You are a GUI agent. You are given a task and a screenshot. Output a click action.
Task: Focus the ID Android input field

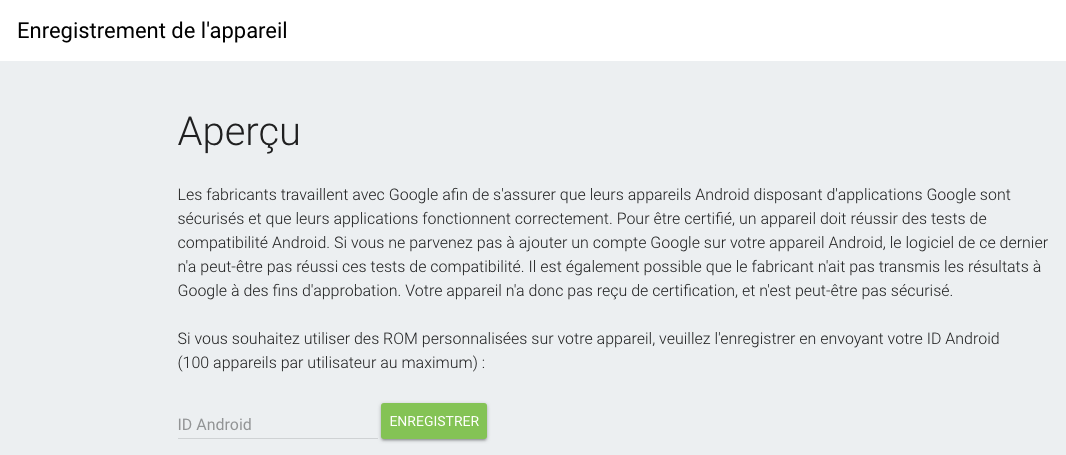coord(277,424)
